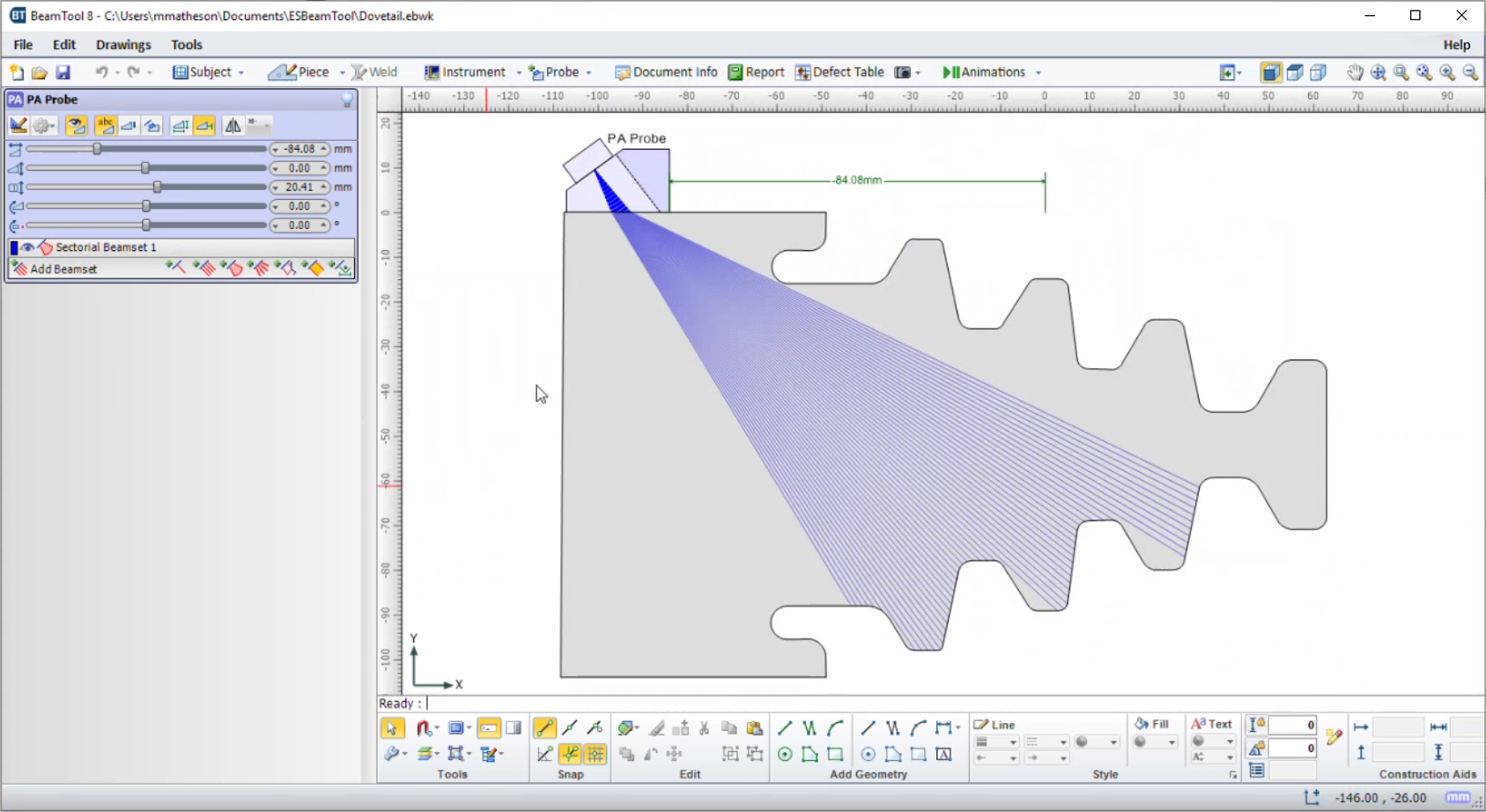Click the zoom out magnifier icon

[x=1470, y=72]
